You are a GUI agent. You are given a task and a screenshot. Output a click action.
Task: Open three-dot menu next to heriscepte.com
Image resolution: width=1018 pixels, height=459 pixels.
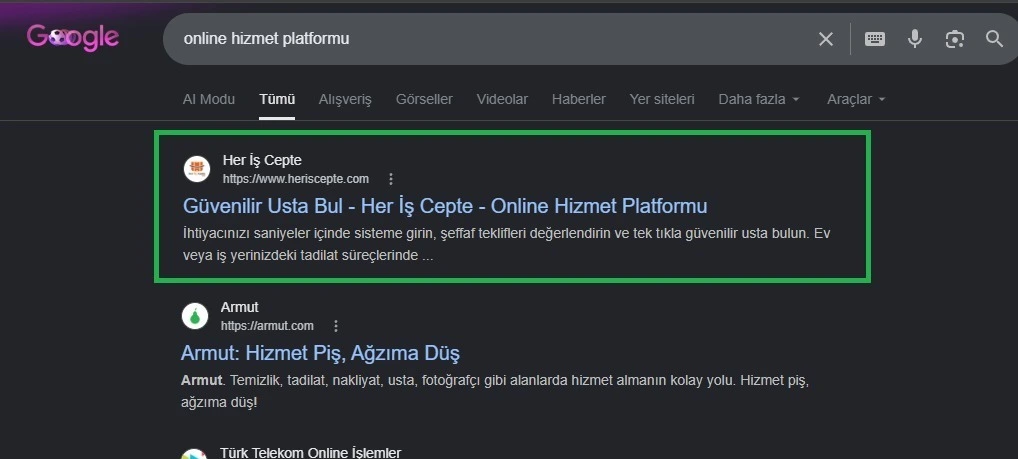click(x=390, y=179)
